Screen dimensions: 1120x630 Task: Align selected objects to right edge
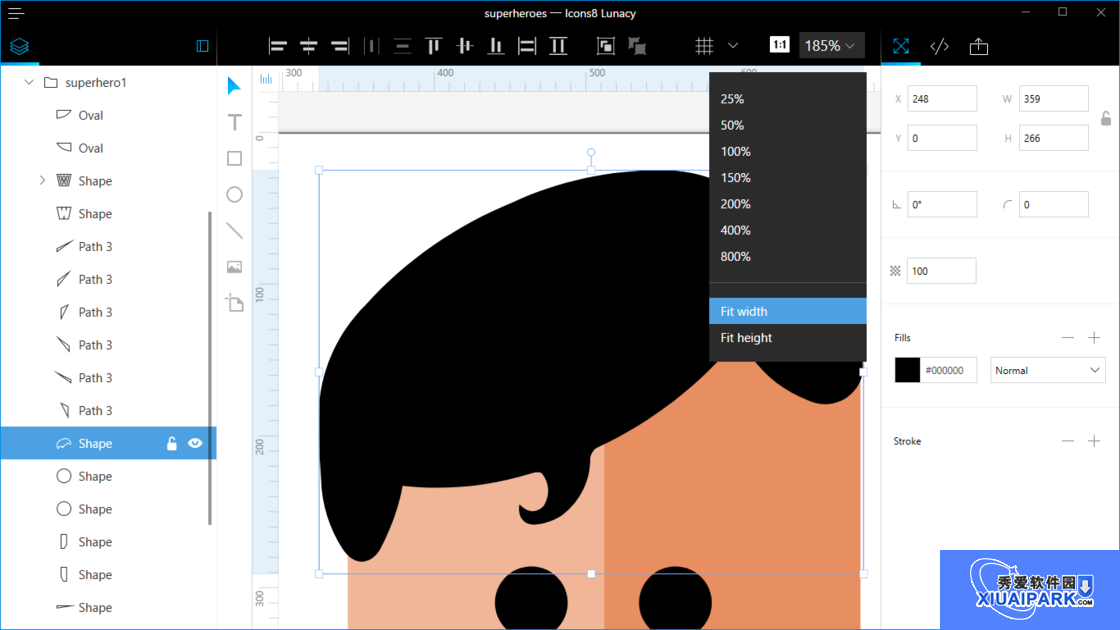[340, 46]
